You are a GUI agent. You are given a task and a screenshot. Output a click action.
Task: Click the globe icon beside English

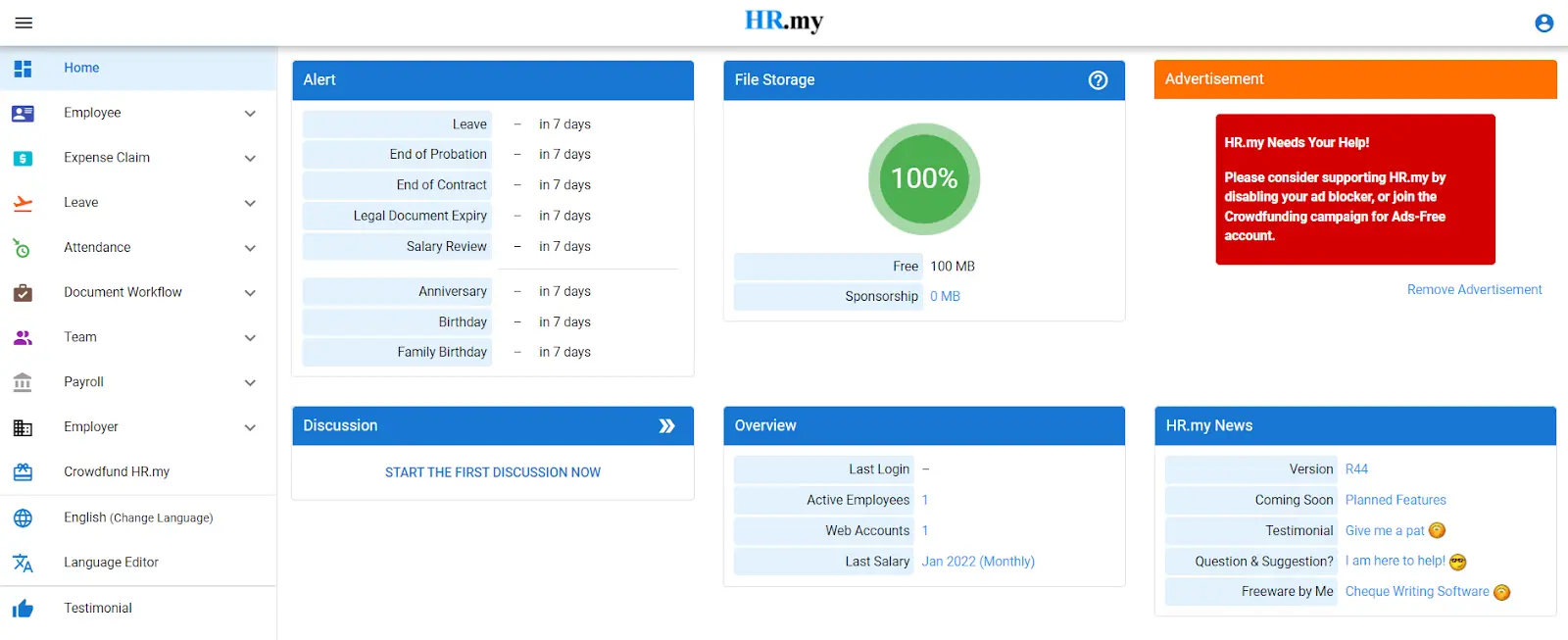pos(23,517)
